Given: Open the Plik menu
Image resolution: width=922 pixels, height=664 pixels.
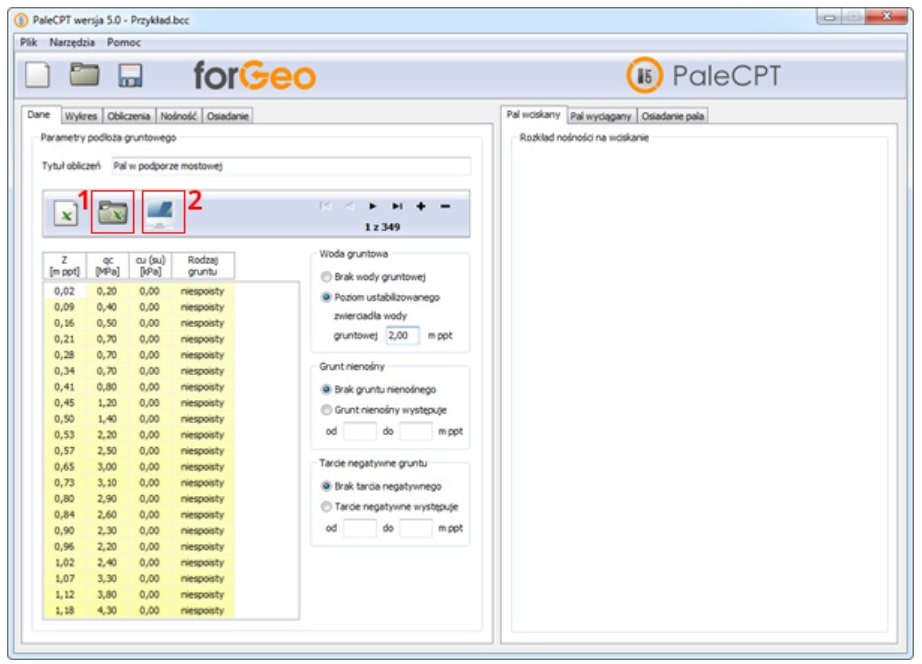Looking at the screenshot, I should click(29, 43).
